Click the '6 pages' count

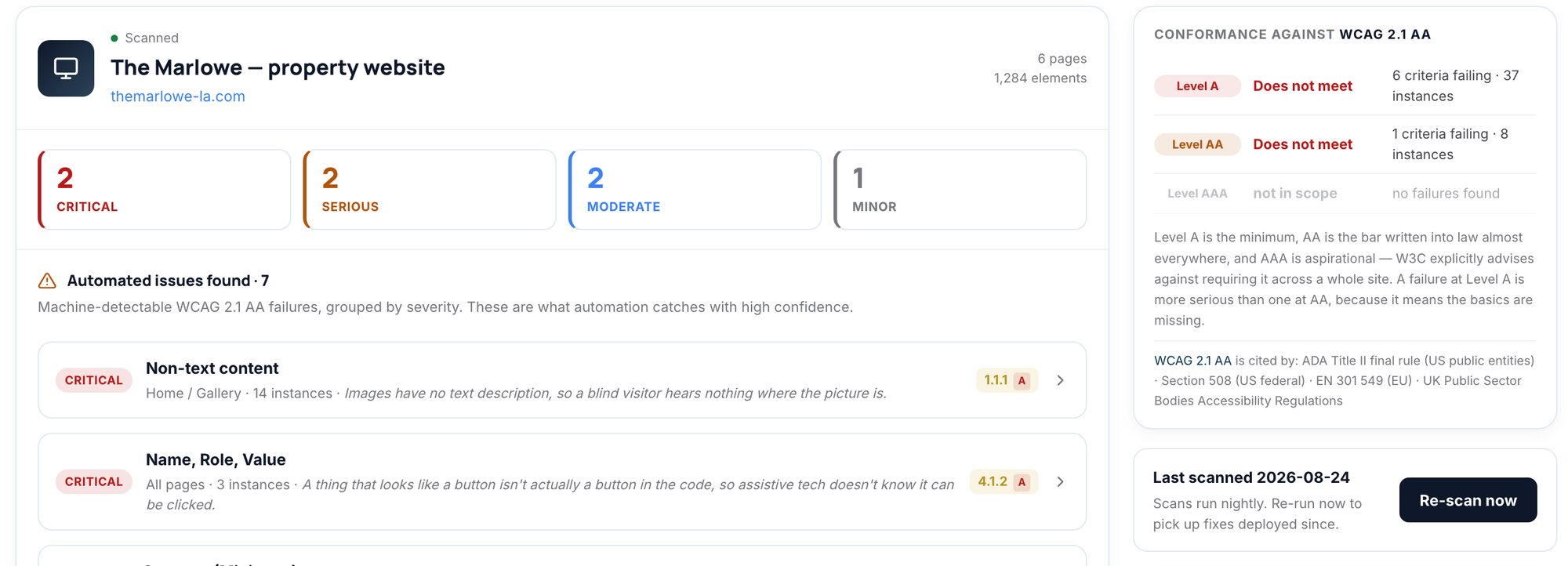pyautogui.click(x=1062, y=59)
